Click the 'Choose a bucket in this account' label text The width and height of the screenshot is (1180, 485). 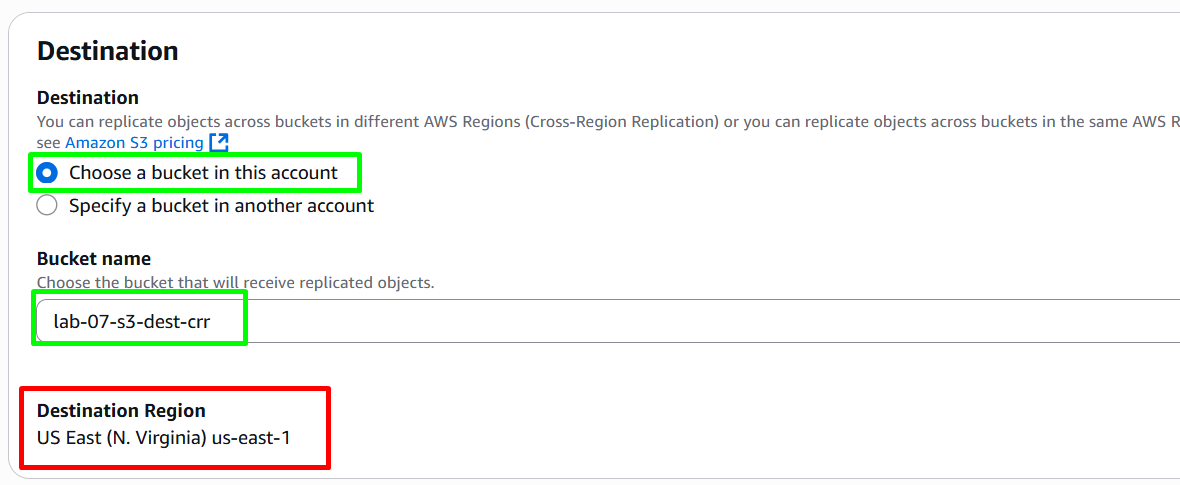(203, 173)
